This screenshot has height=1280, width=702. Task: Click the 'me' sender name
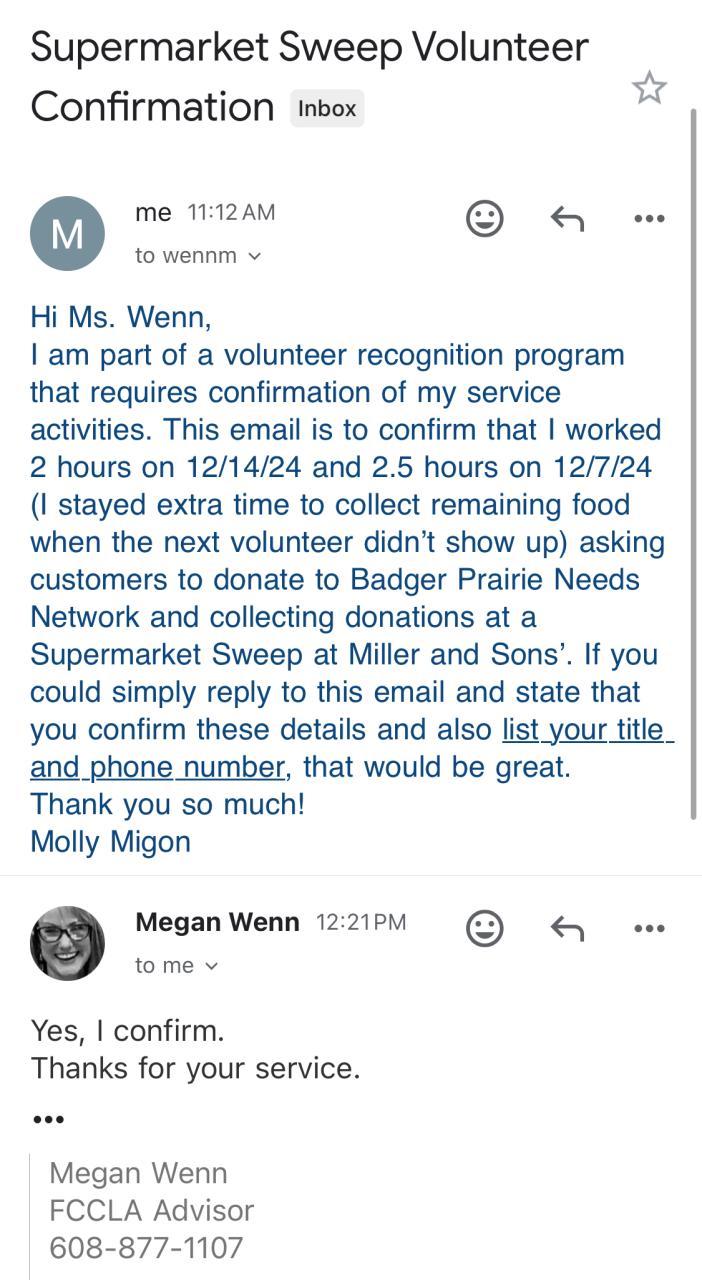(x=153, y=212)
